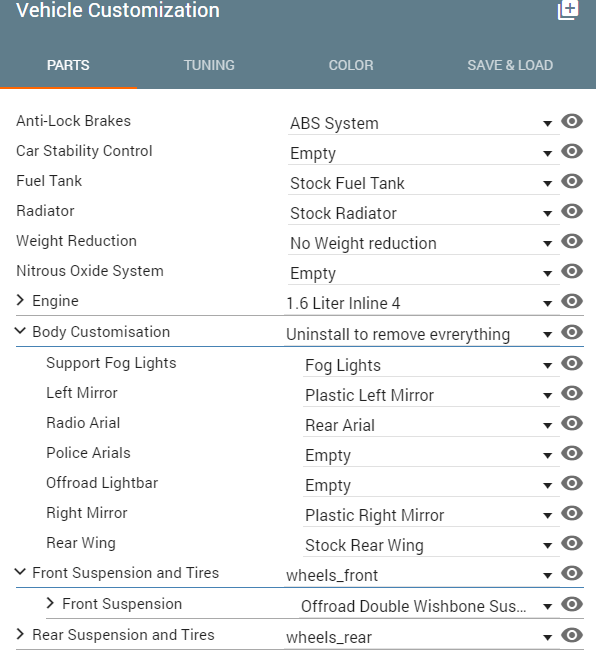
Task: Hide Support Fog Lights with eye icon
Action: point(572,363)
